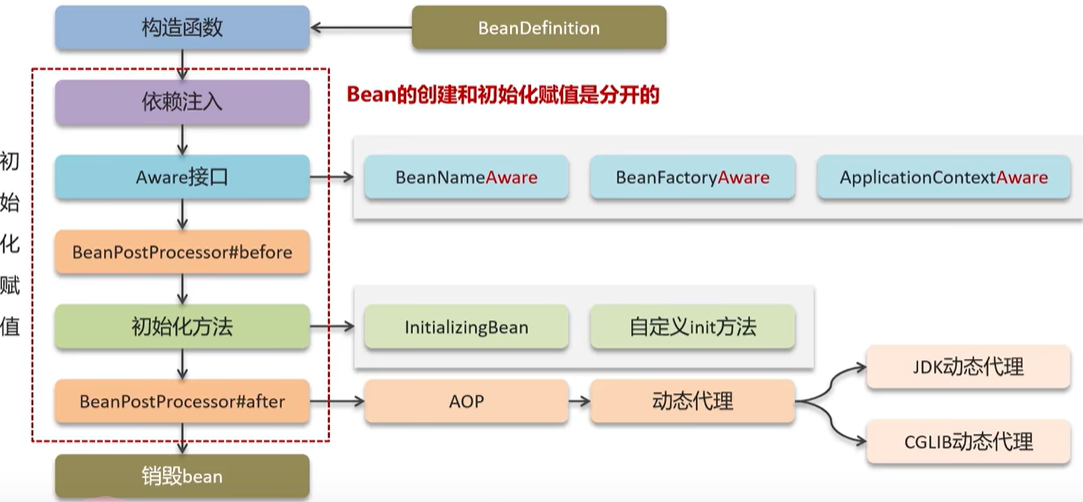Select the CGLIB动态代理 box
The width and height of the screenshot is (1083, 502).
click(960, 441)
